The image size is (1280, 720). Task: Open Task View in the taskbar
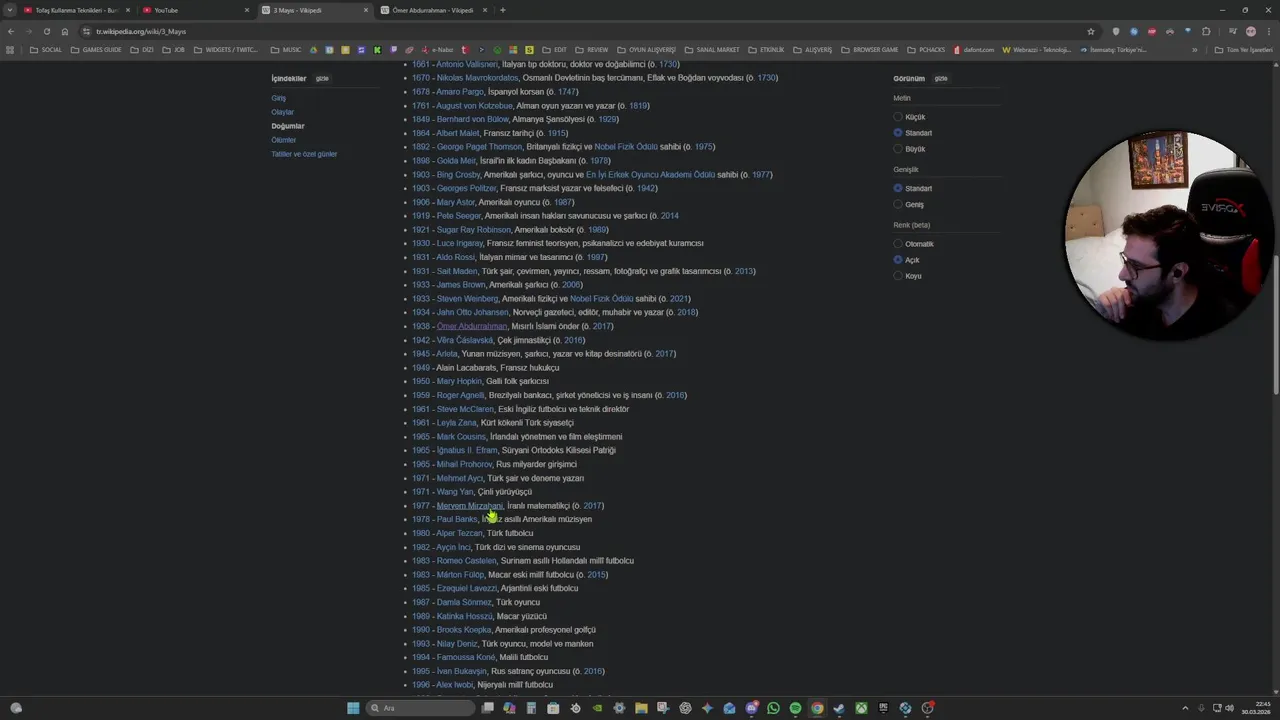[x=488, y=708]
